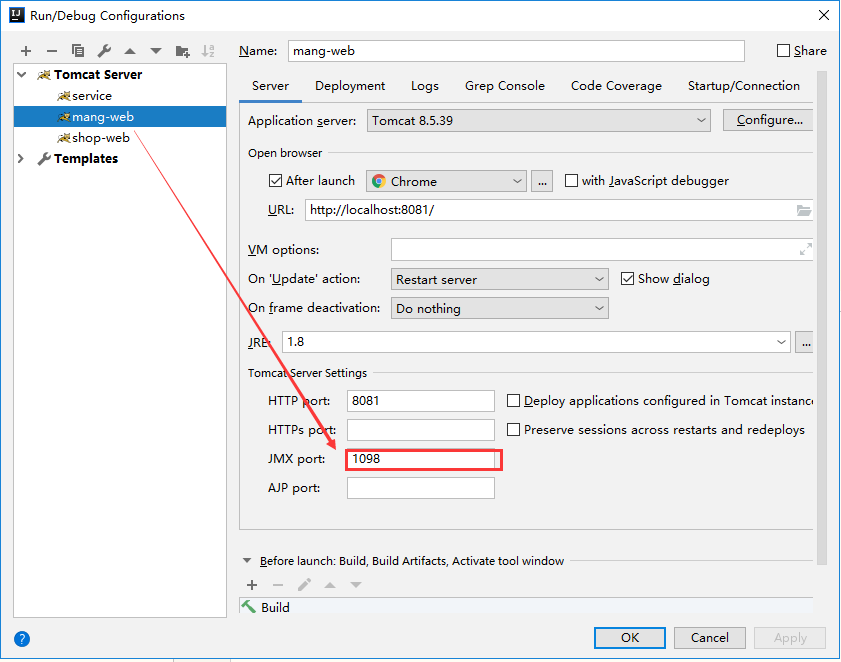The image size is (841, 662).
Task: Click the HTTPs port field
Action: point(420,430)
